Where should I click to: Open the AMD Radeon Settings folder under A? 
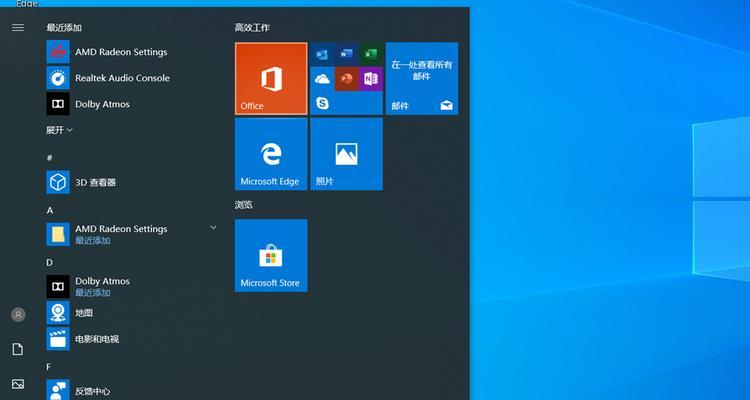click(x=132, y=234)
